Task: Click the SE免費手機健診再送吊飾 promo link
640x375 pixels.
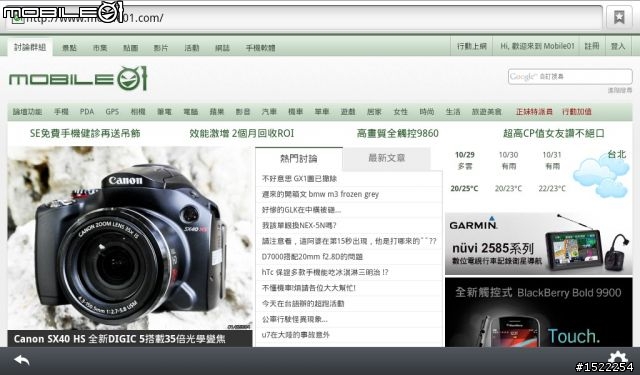Action: coord(85,133)
